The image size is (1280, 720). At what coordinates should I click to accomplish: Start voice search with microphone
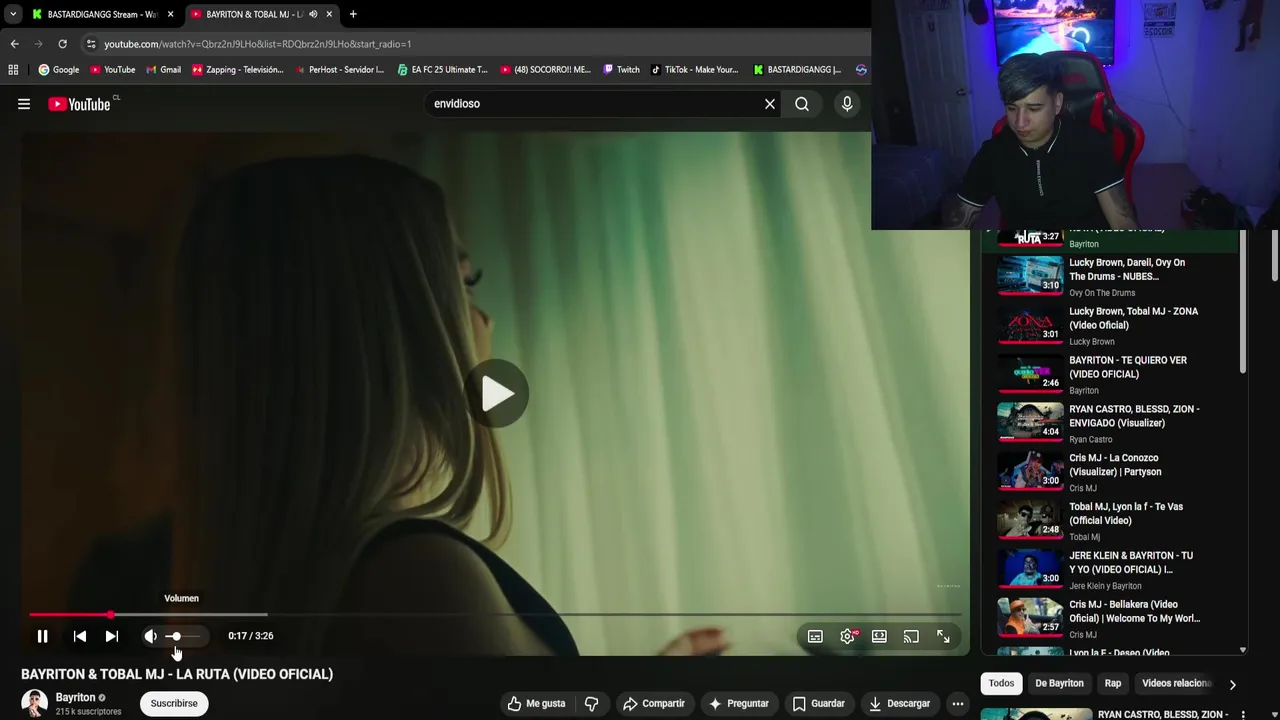pos(847,104)
